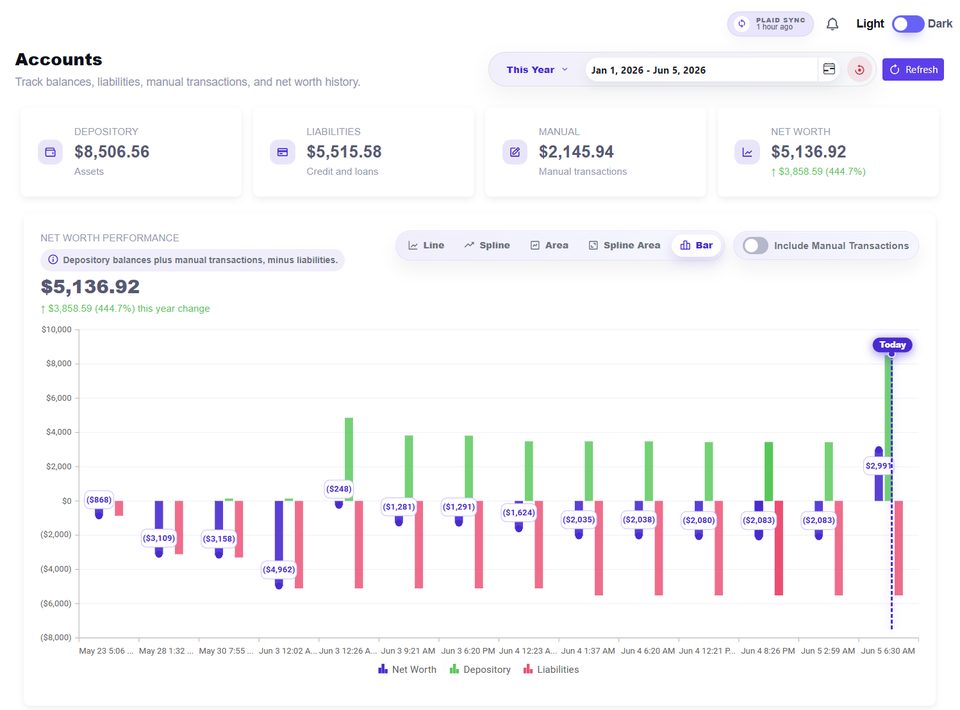The height and width of the screenshot is (710, 960).
Task: Click the ($3,158) bar value label
Action: 219,539
